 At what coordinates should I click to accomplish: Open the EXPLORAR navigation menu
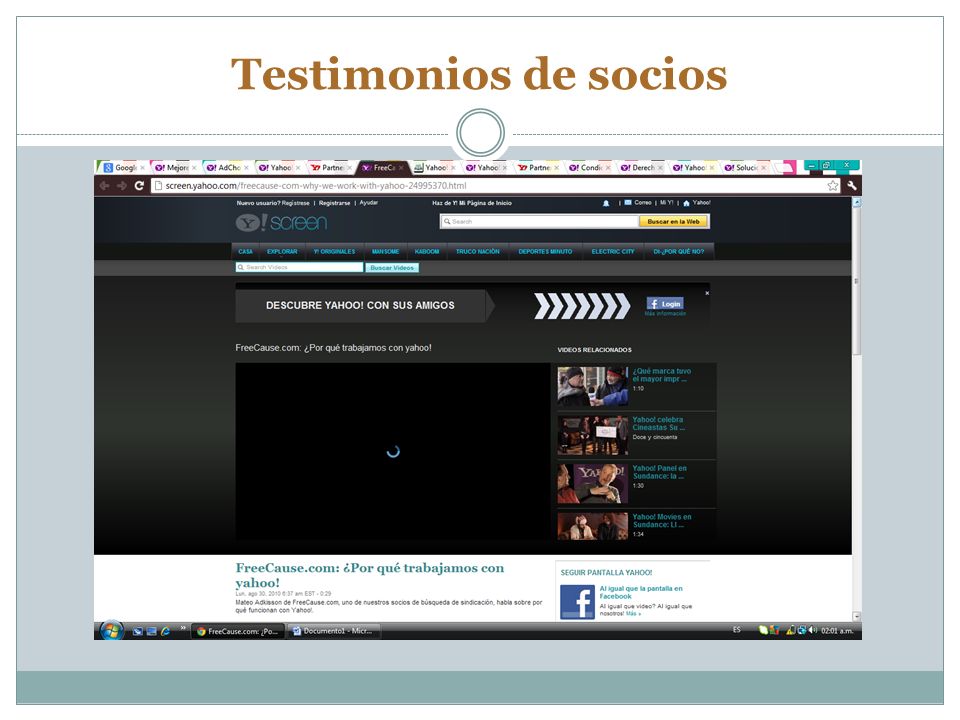point(282,252)
